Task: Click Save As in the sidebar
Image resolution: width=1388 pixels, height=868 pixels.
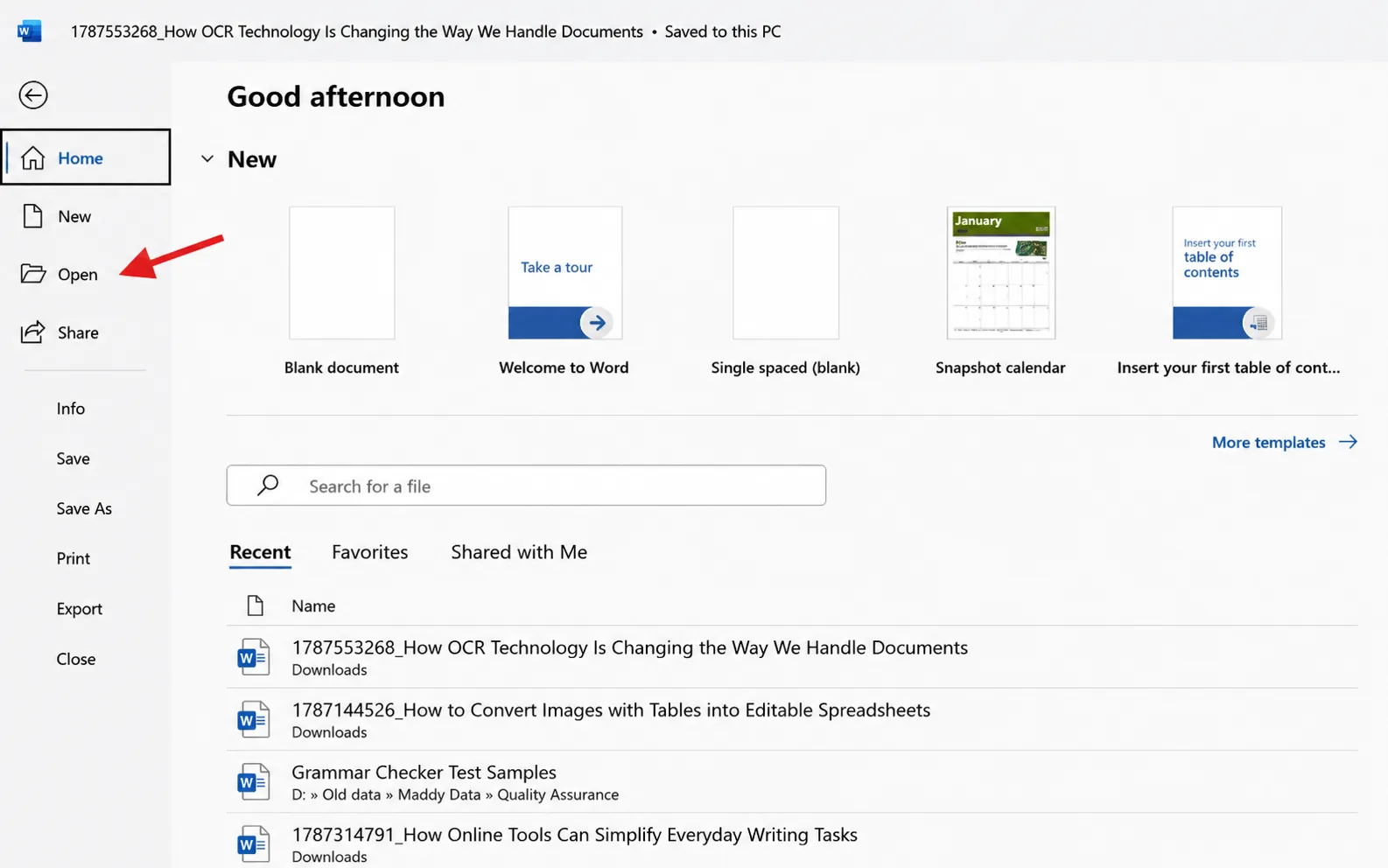Action: point(86,508)
